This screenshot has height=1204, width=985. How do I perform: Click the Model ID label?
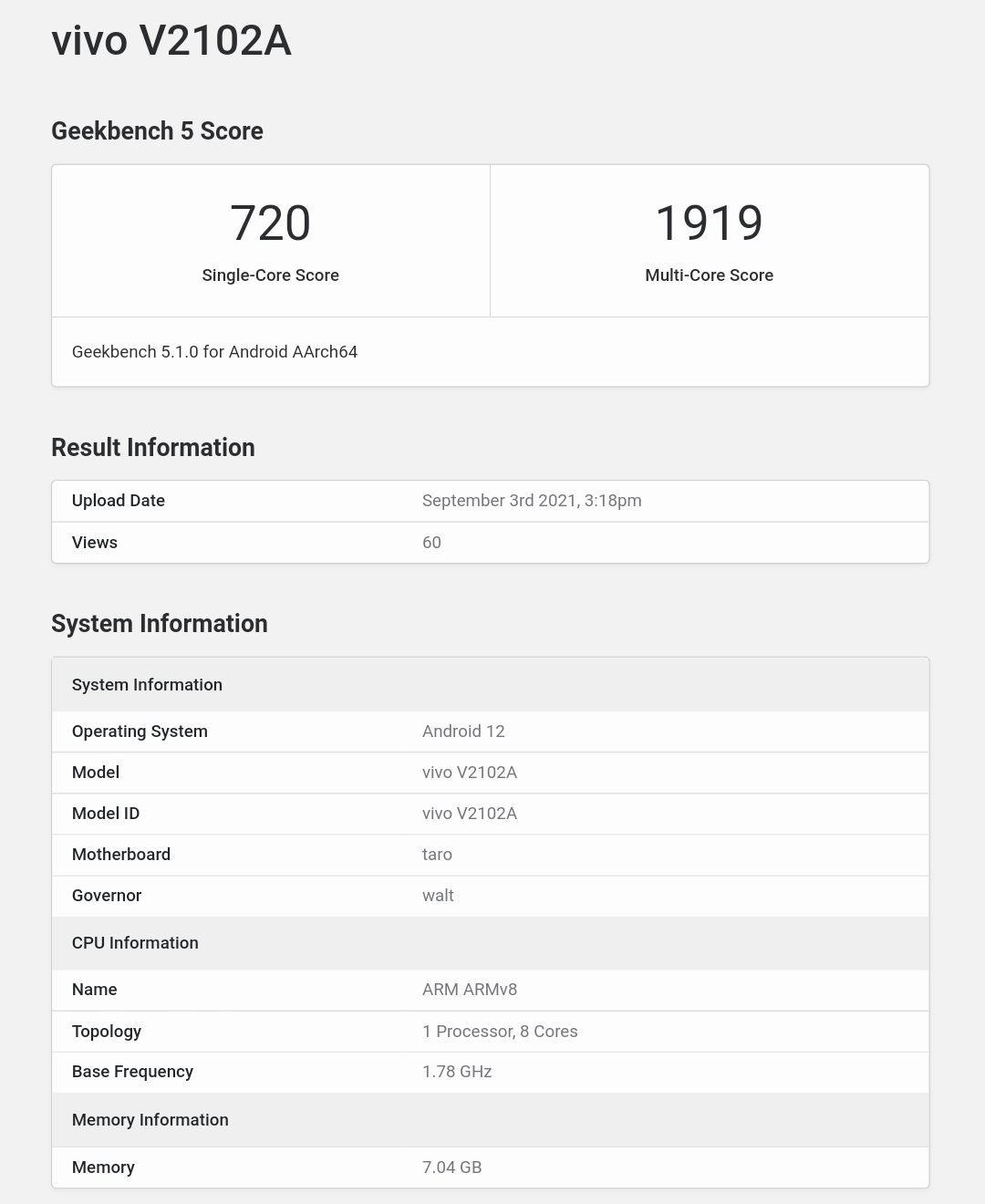point(106,814)
